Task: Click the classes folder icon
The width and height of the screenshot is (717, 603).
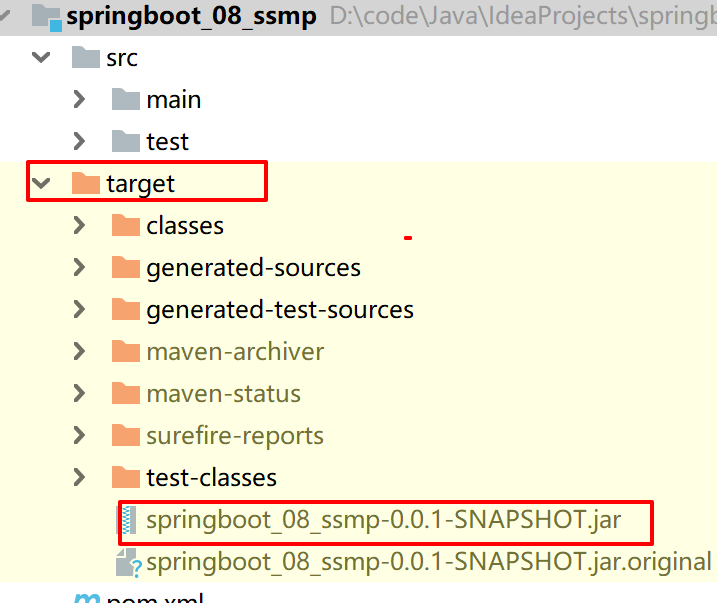Action: [126, 226]
